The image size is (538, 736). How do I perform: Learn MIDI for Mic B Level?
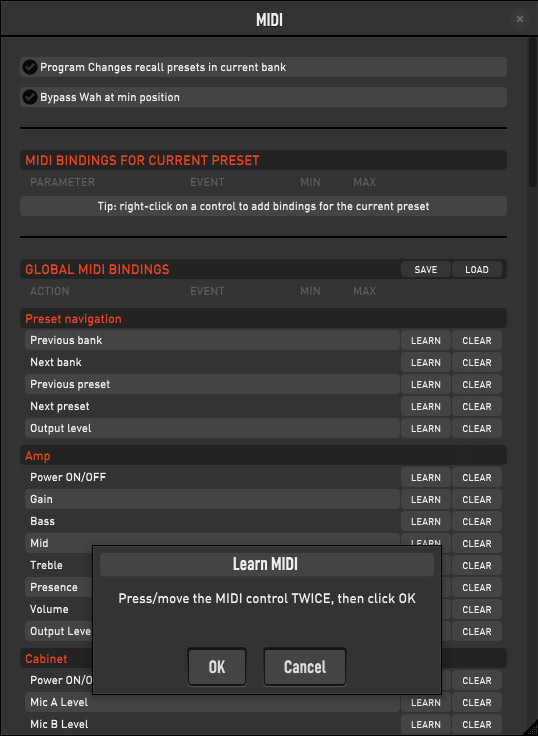[425, 724]
